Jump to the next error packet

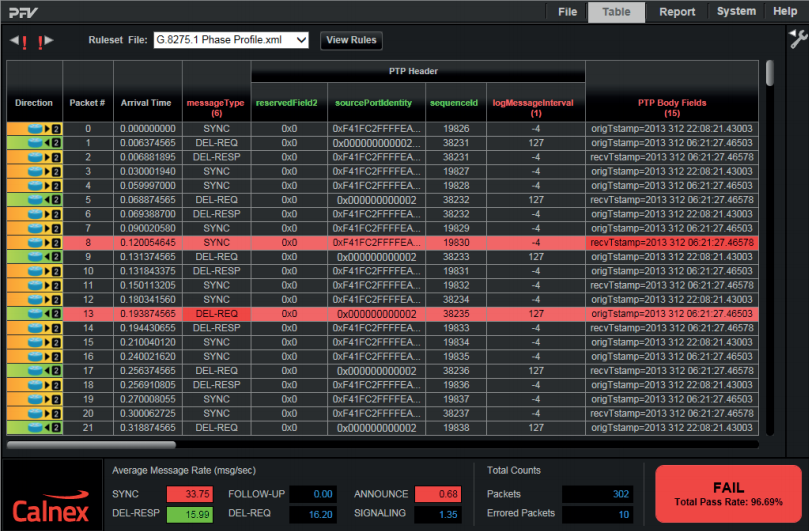(x=43, y=41)
